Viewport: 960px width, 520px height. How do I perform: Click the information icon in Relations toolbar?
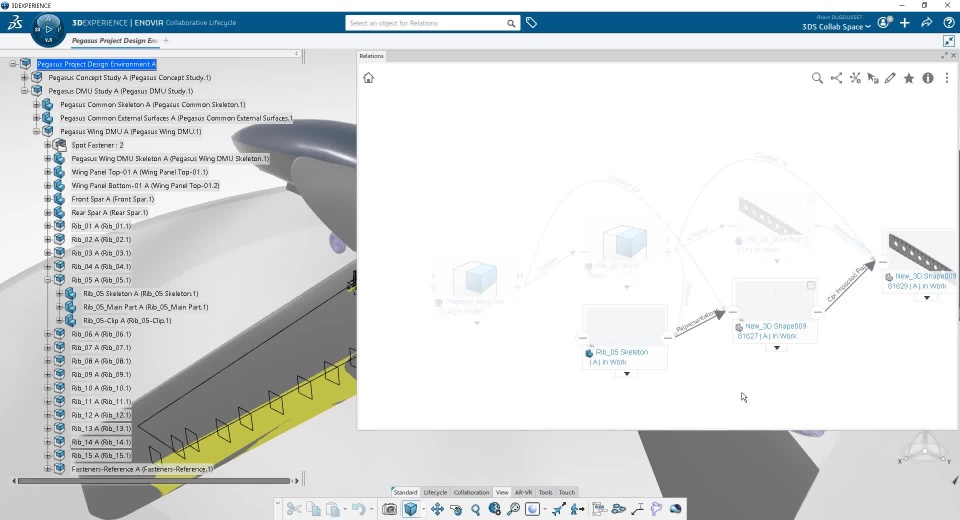pyautogui.click(x=928, y=78)
